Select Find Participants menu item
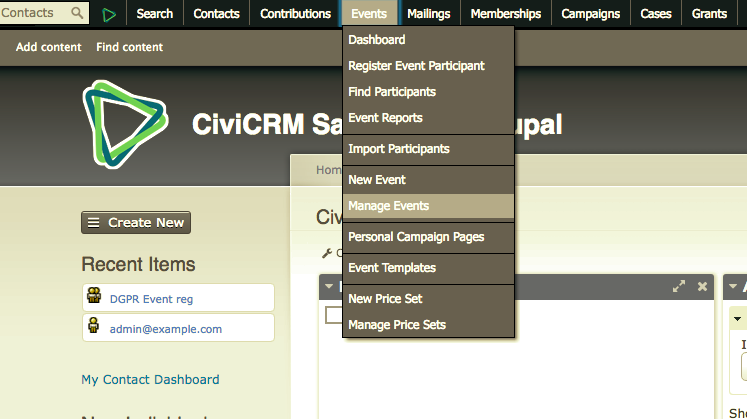The image size is (747, 419). tap(428, 92)
